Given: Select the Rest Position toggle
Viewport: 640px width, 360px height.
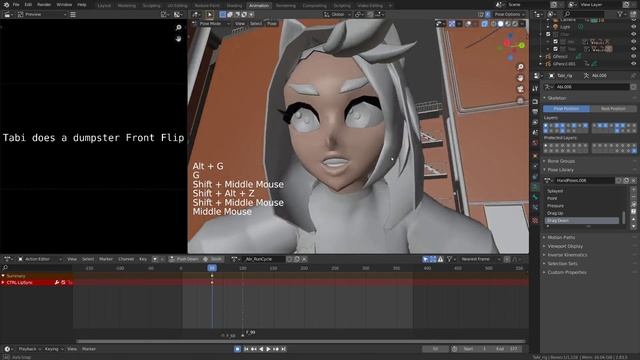Looking at the screenshot, I should [613, 109].
